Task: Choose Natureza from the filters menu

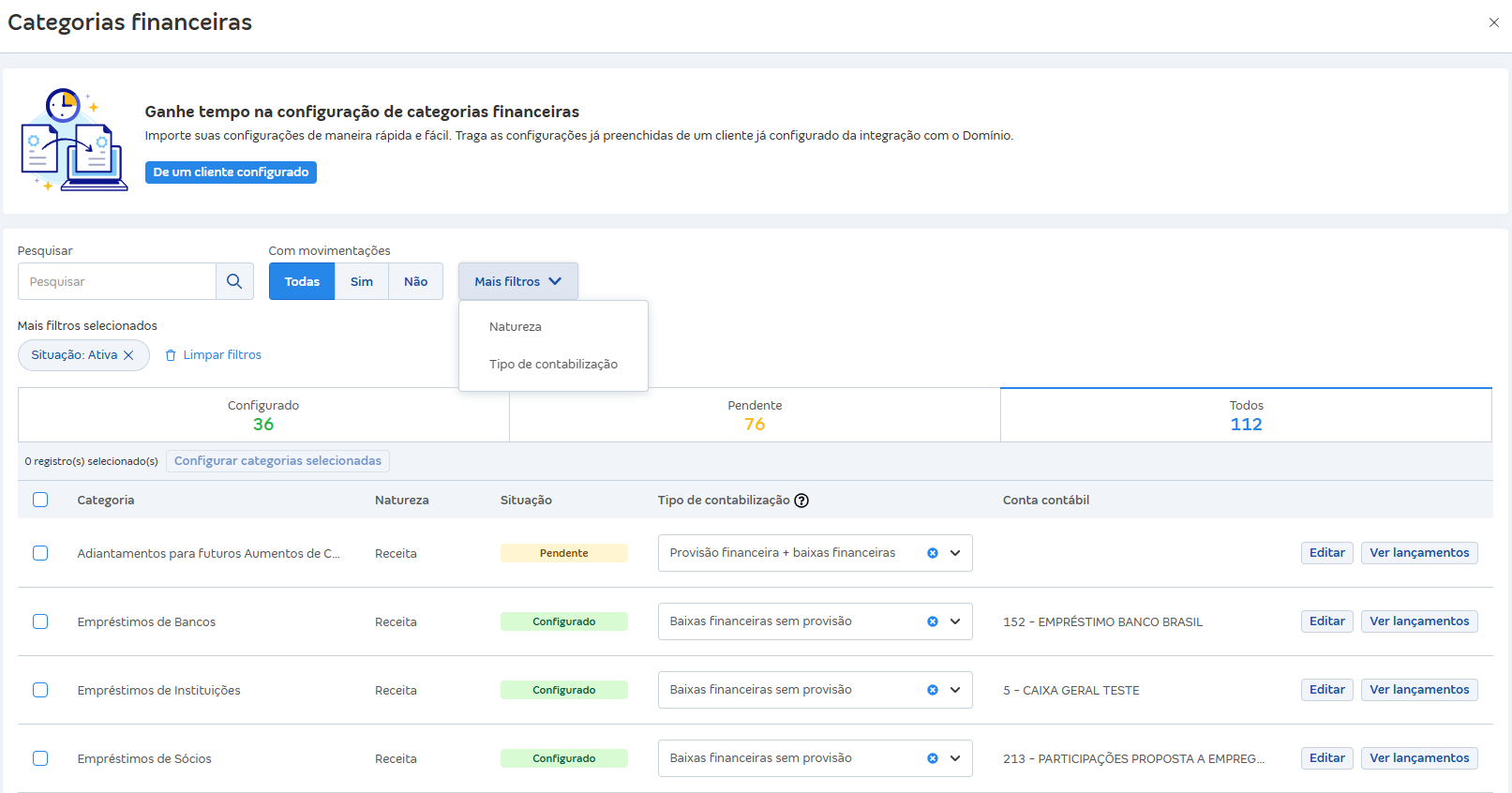Action: tap(516, 327)
